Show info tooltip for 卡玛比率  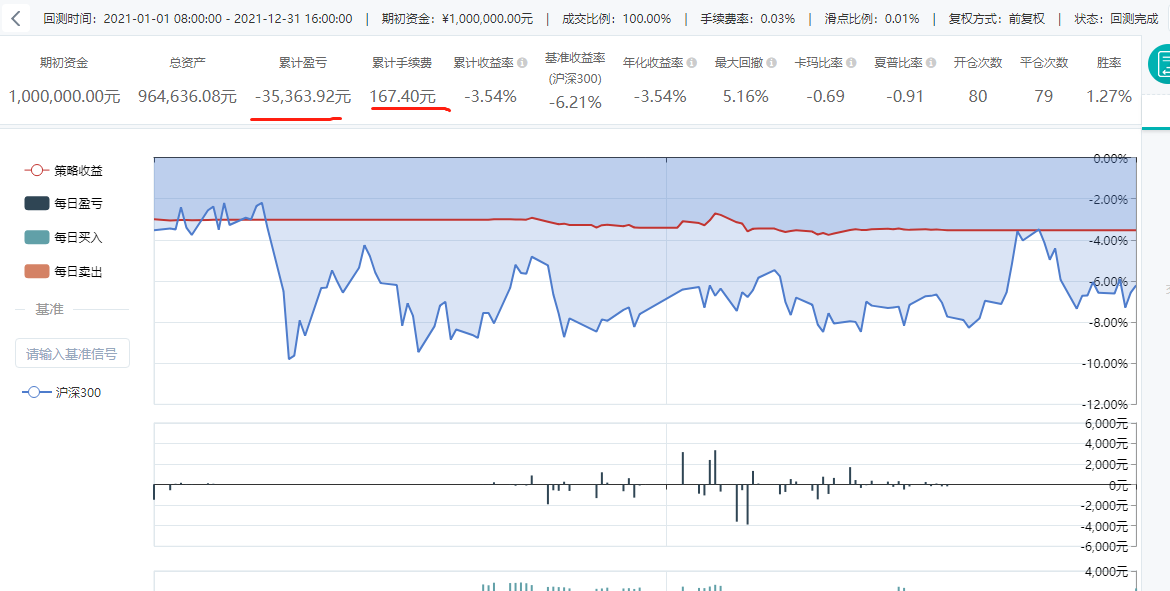coord(851,63)
